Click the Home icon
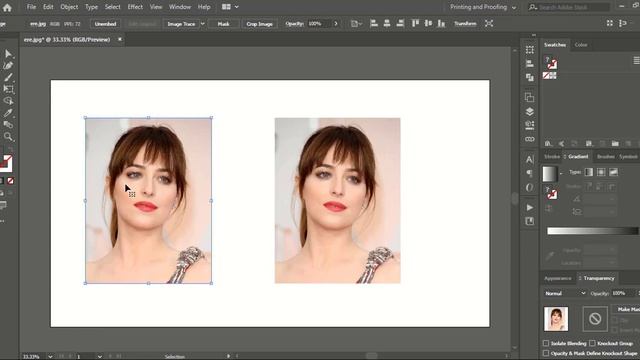This screenshot has width=640, height=360. [x=7, y=7]
